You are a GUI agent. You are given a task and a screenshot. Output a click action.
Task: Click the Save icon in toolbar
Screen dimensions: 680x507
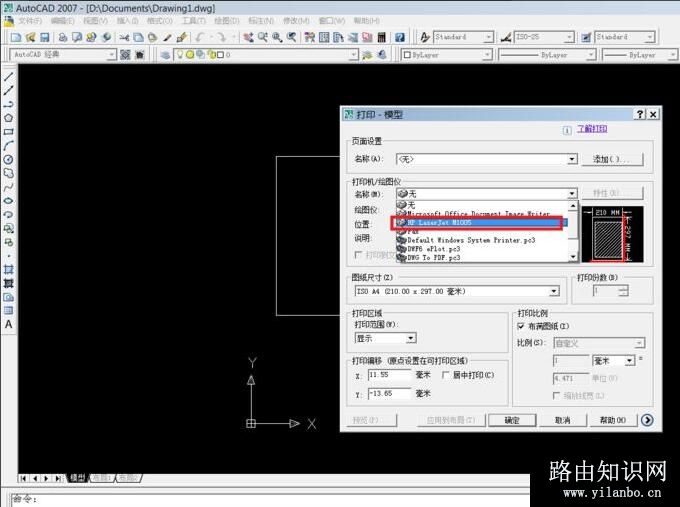click(x=45, y=37)
